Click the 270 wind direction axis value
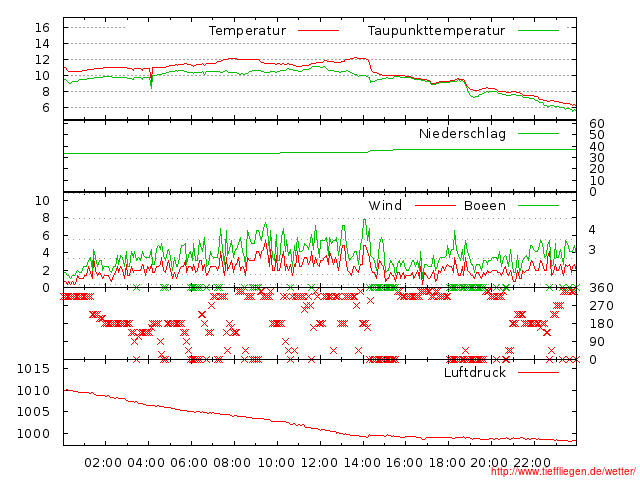Viewport: 640px width, 480px height. [x=601, y=306]
